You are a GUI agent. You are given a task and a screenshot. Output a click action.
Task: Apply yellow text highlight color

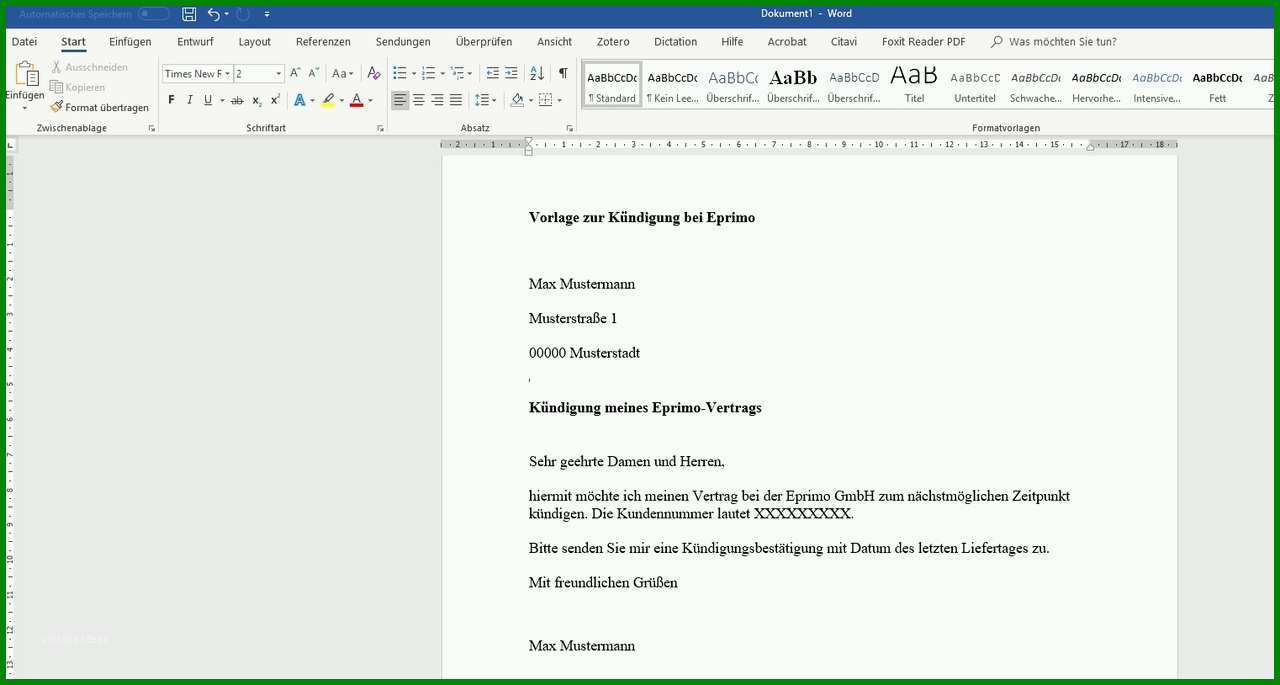tap(328, 100)
